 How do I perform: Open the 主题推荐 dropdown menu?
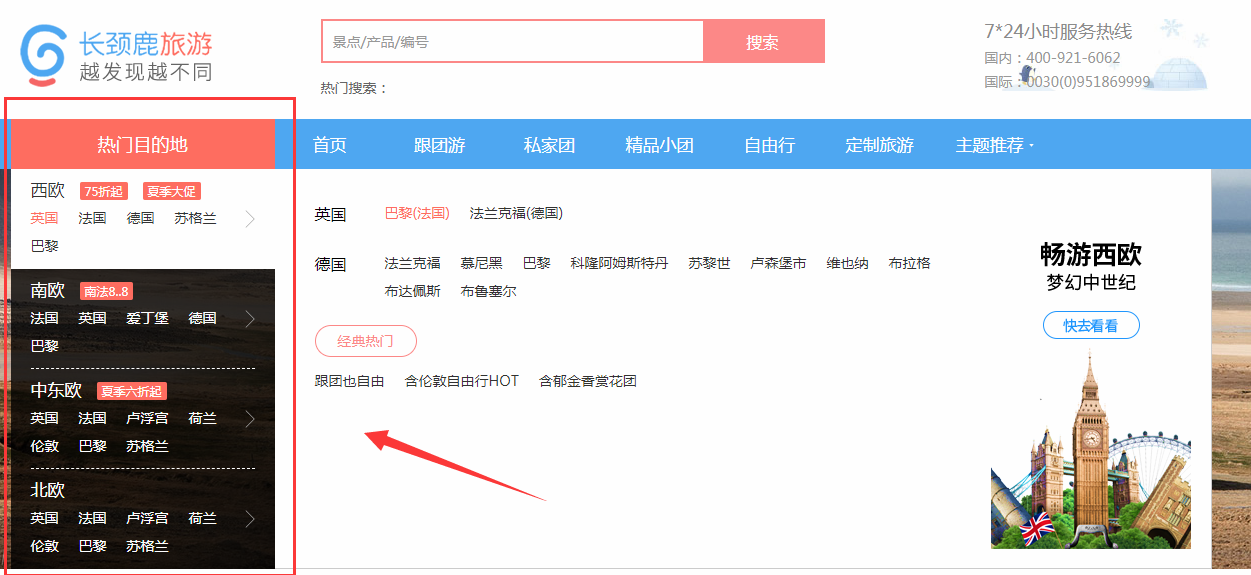994,146
